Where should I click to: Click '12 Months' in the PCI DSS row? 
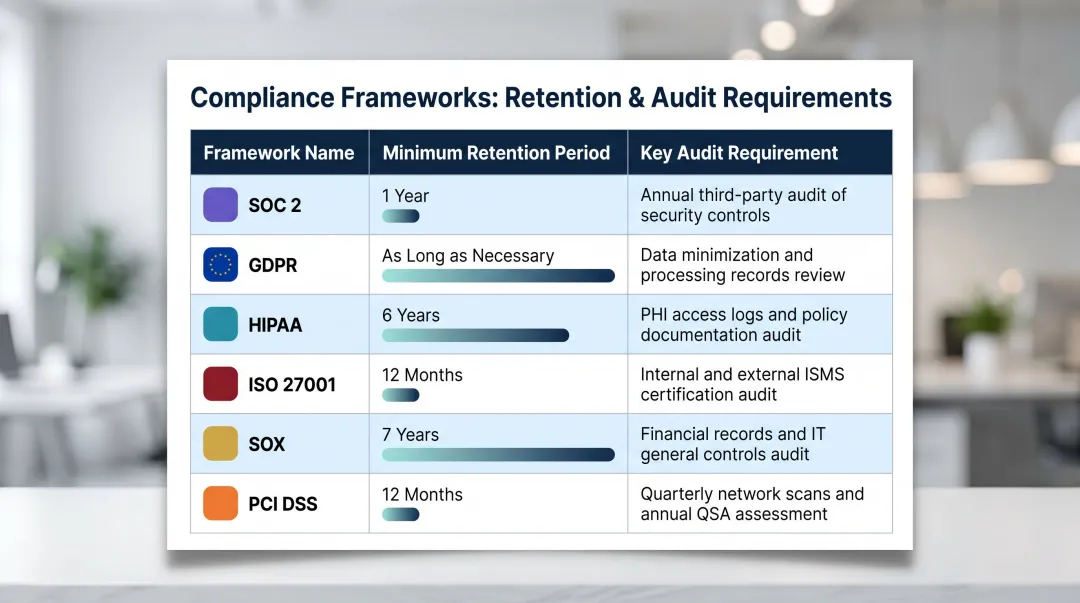pos(422,494)
